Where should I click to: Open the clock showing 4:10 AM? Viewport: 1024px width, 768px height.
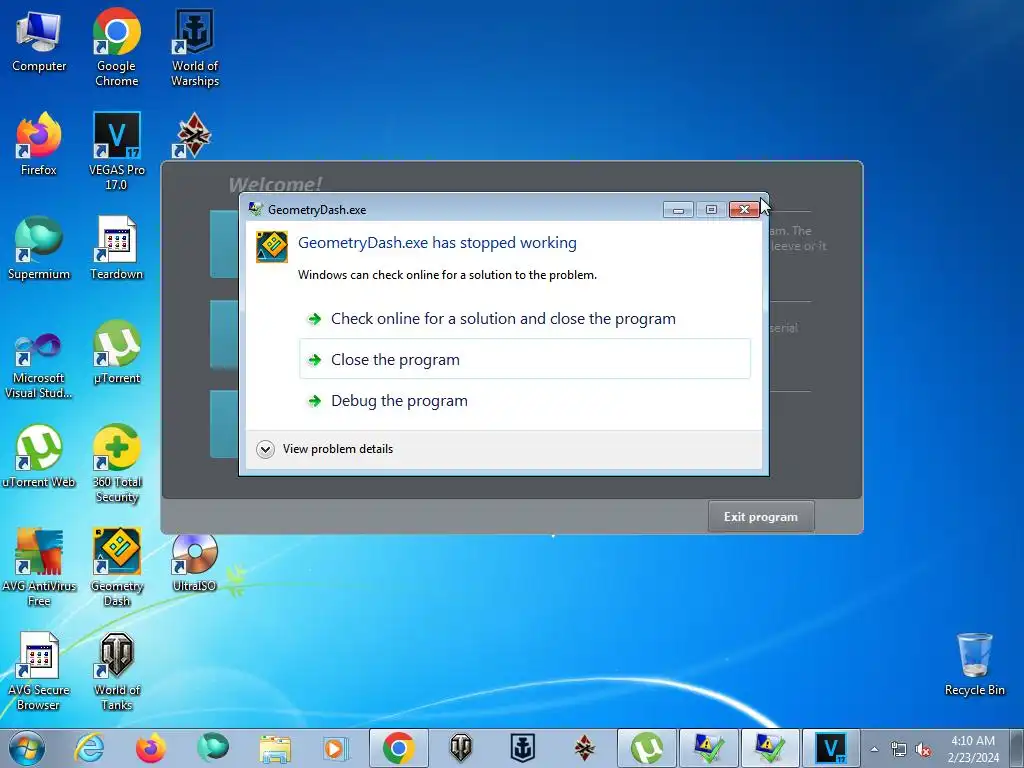[x=973, y=748]
